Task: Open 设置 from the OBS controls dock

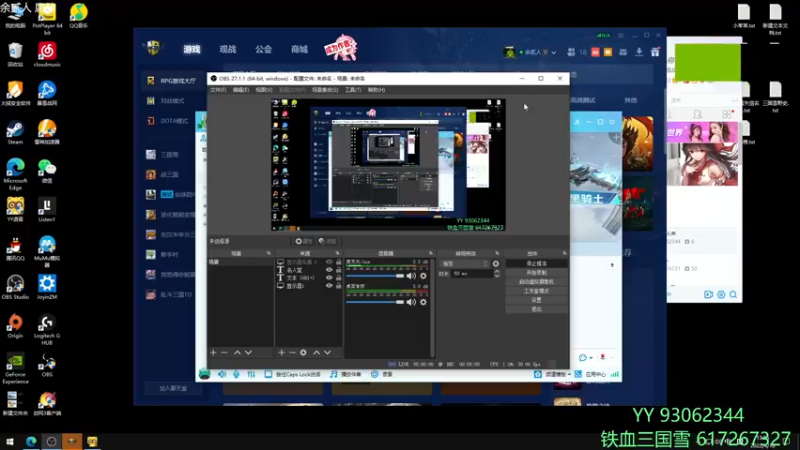Action: (536, 300)
